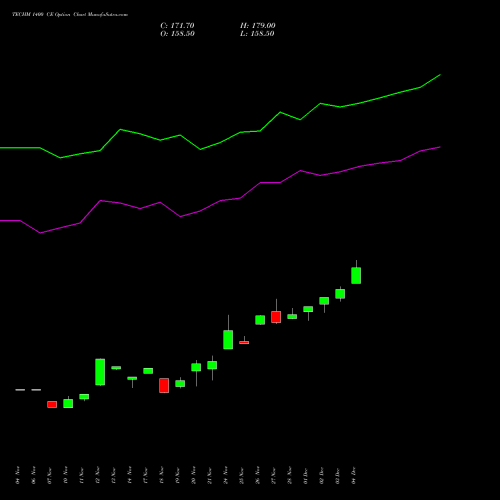Select the last green candle for 04 Dec

point(356,275)
